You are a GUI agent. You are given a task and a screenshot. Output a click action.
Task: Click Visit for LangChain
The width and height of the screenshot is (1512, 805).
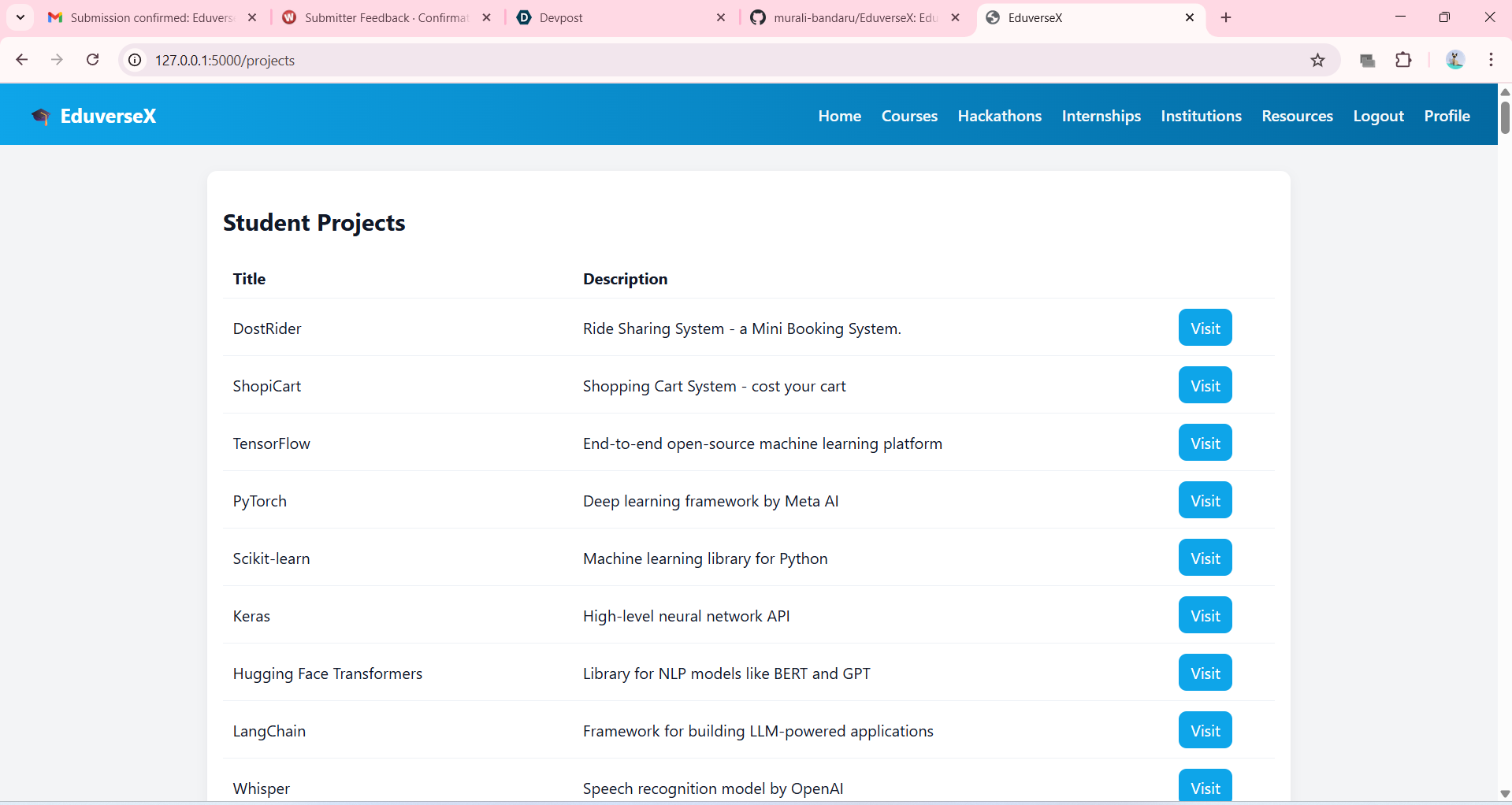1205,730
